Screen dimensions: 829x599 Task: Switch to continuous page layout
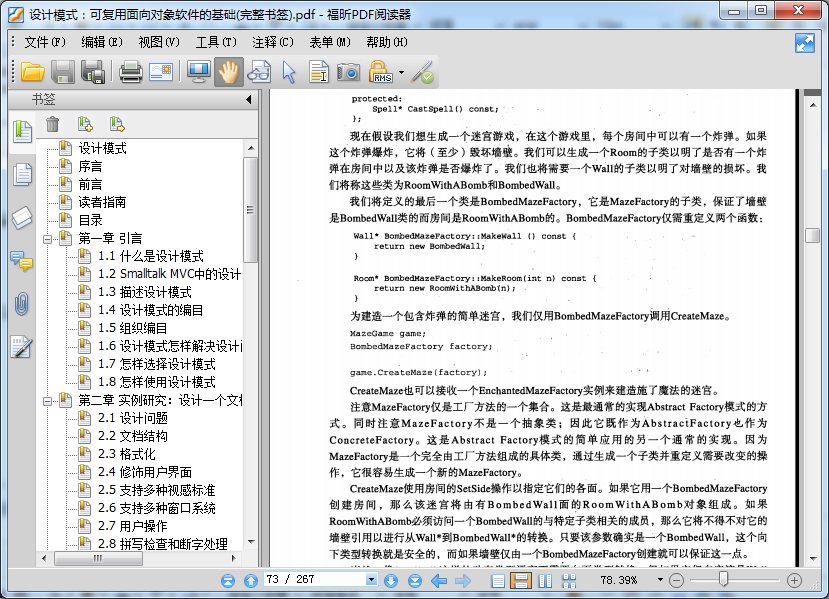[521, 580]
